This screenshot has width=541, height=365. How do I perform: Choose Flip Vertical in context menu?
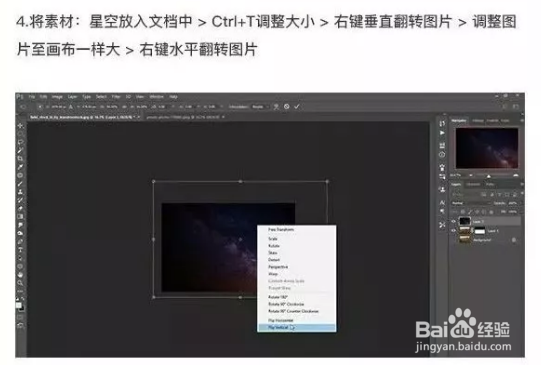pyautogui.click(x=297, y=327)
